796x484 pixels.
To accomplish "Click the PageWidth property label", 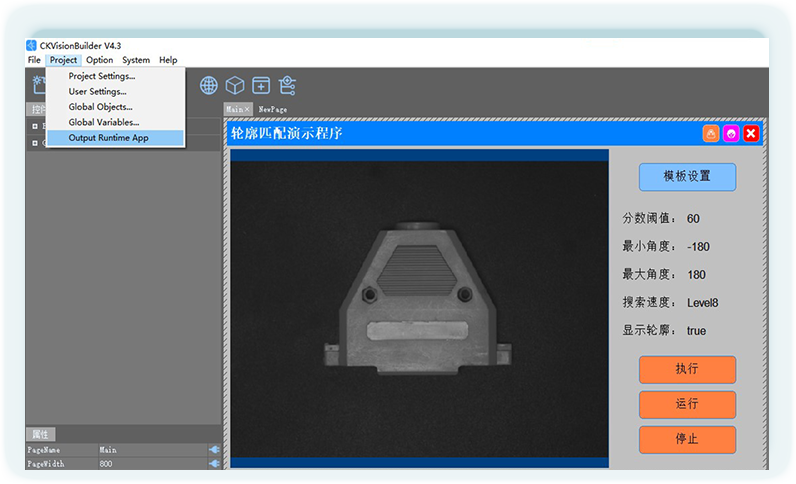I will click(x=46, y=463).
